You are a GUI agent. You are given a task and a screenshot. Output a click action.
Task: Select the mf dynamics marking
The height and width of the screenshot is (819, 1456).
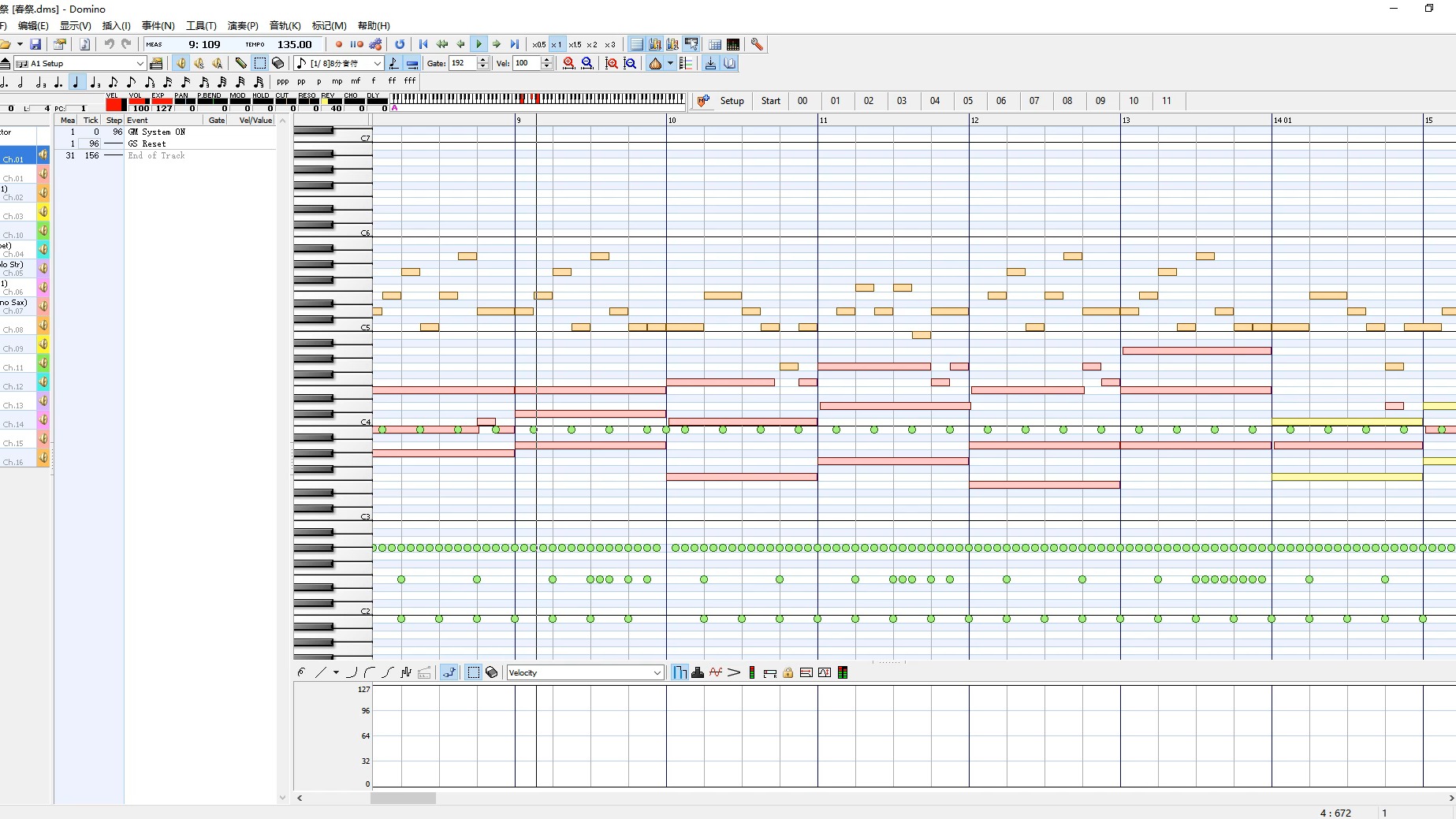(356, 81)
